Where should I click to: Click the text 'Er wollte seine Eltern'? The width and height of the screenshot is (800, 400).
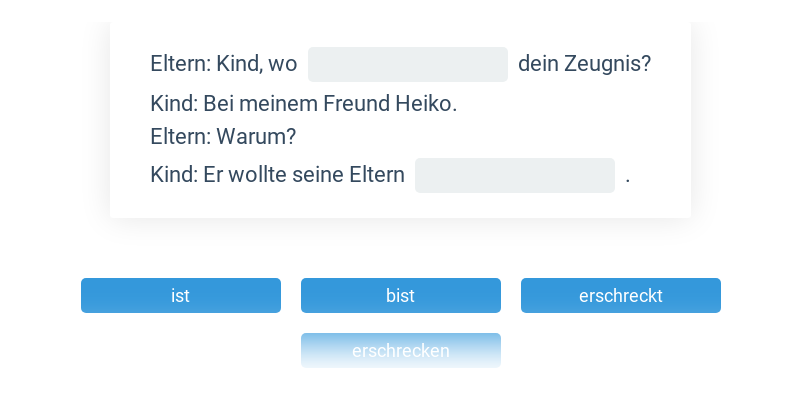[x=303, y=175]
